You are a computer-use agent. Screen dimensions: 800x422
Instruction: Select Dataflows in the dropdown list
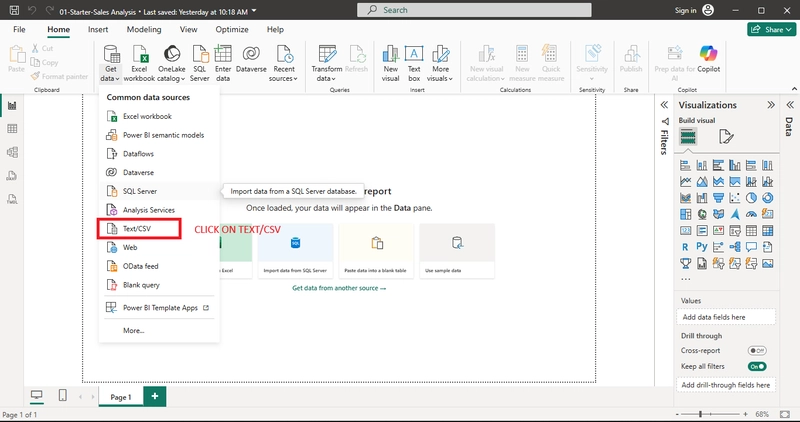click(x=159, y=154)
